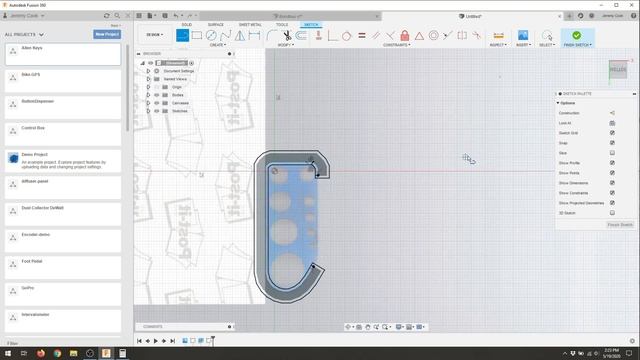Image resolution: width=640 pixels, height=360 pixels.
Task: Click the New Project button
Action: [107, 34]
